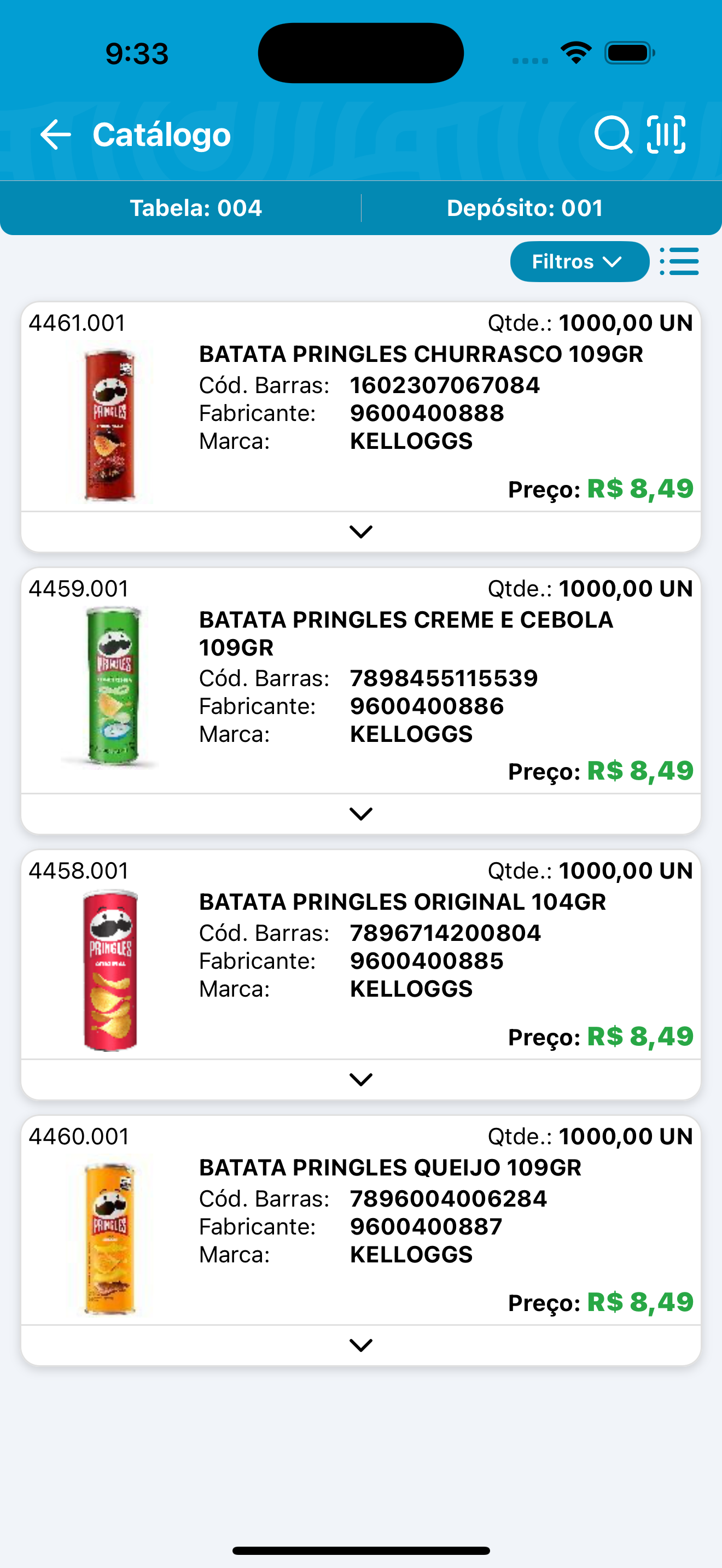The image size is (722, 1568).
Task: Tap the BATATA PRINGLES ORIGINAL 104GR title
Action: (x=403, y=902)
